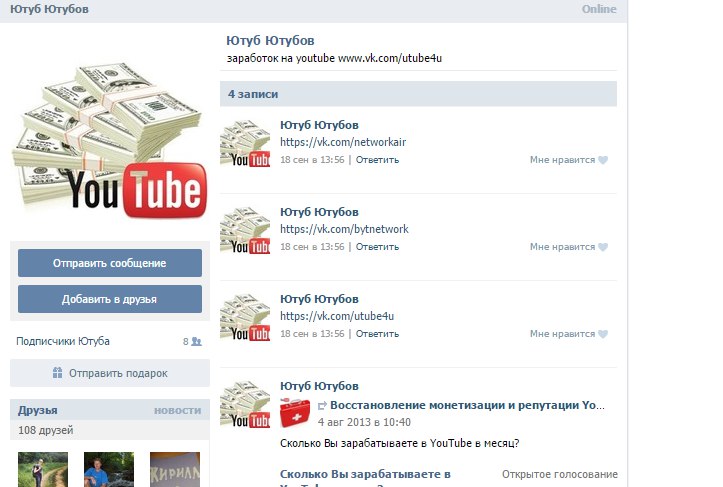Viewport: 723px width, 487px height.
Task: Open avatar thumbnail of the networkair post
Action: pyautogui.click(x=245, y=144)
